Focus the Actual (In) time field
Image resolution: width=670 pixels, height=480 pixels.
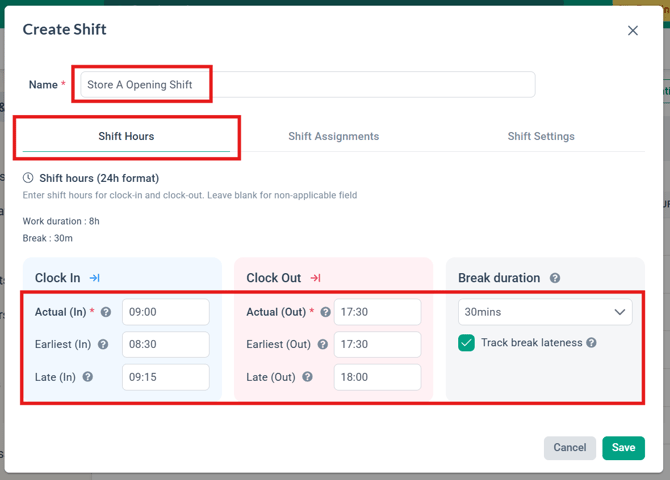pos(166,312)
